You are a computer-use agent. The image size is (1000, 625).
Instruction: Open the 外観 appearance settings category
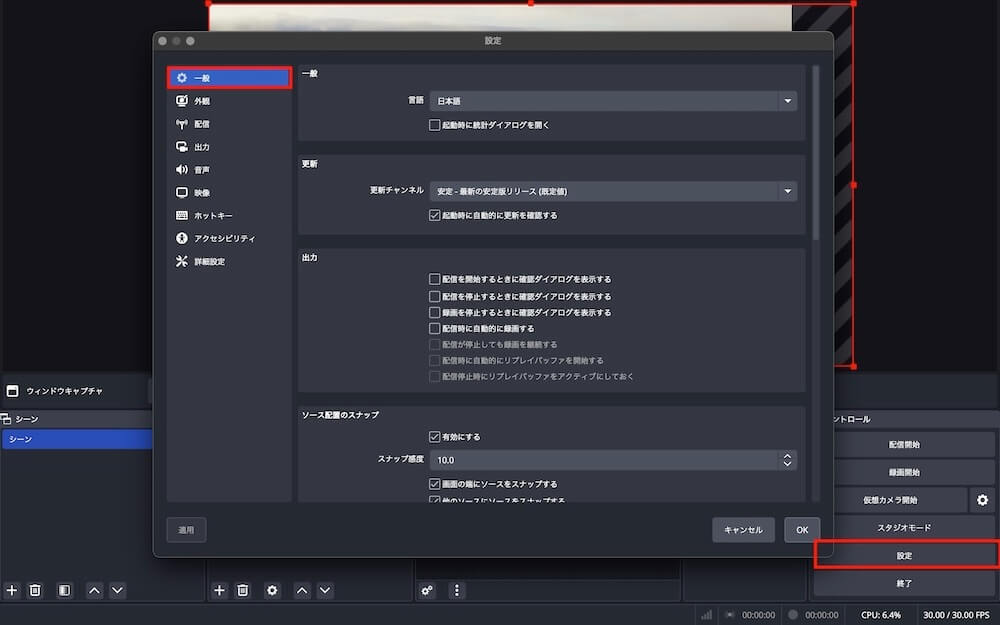pos(229,101)
